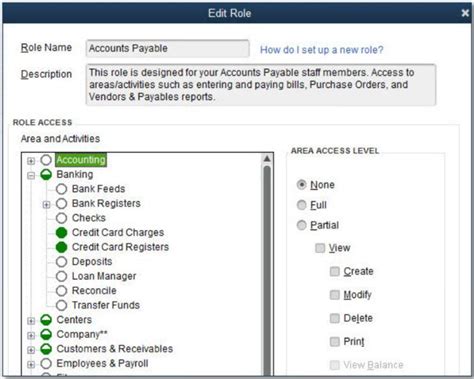This screenshot has height=379, width=474.
Task: Close the Edit Role dialog
Action: [x=465, y=13]
